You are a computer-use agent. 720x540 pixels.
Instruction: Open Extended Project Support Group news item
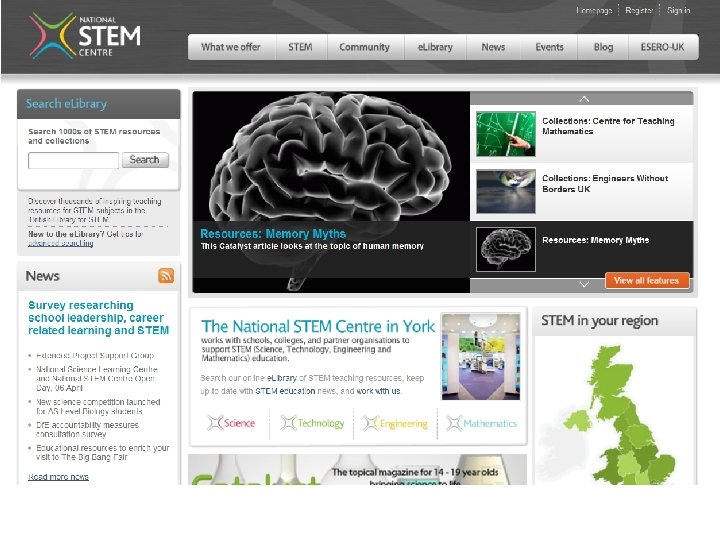(x=95, y=355)
